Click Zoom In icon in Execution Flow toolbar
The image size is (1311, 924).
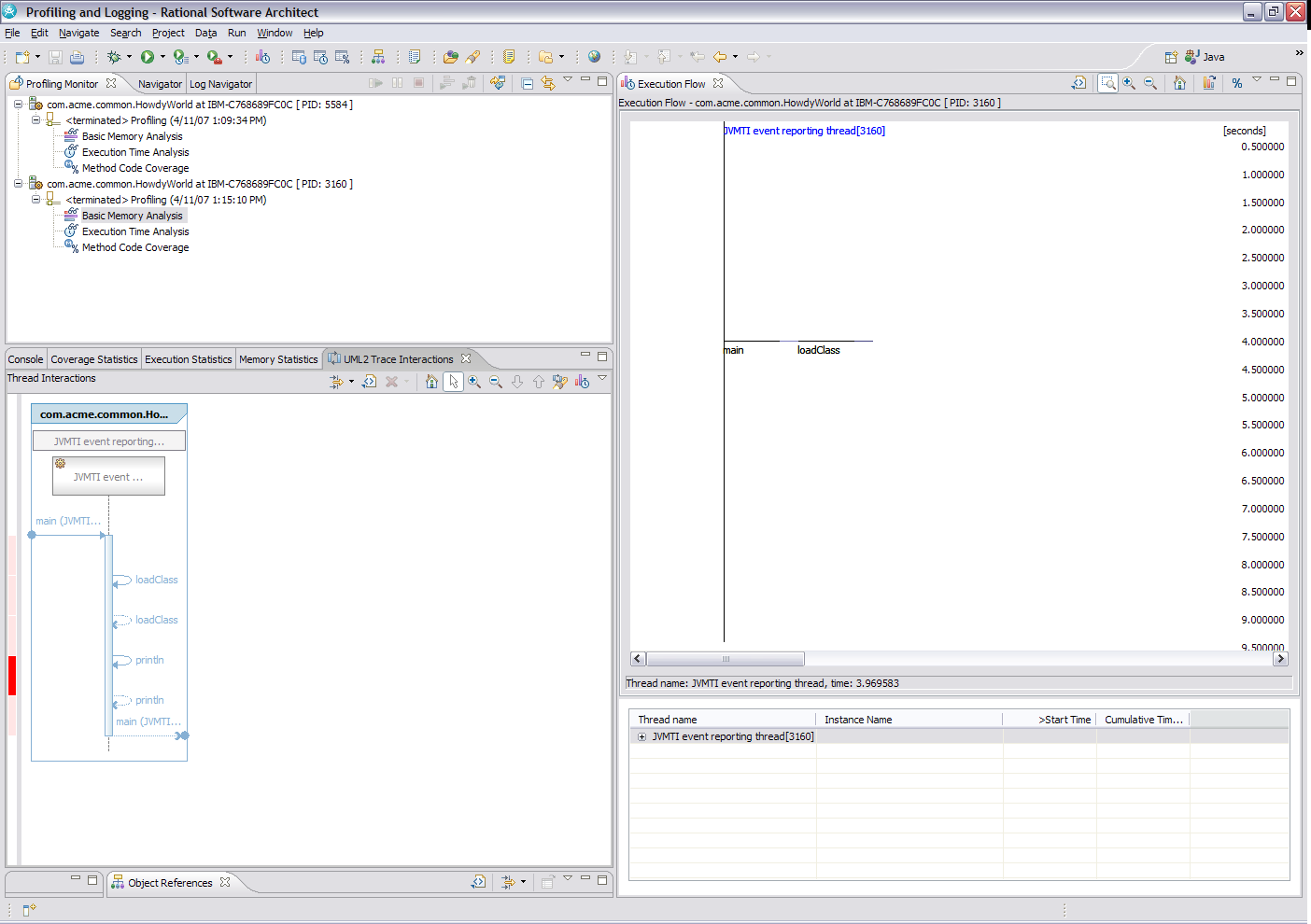pyautogui.click(x=1129, y=83)
